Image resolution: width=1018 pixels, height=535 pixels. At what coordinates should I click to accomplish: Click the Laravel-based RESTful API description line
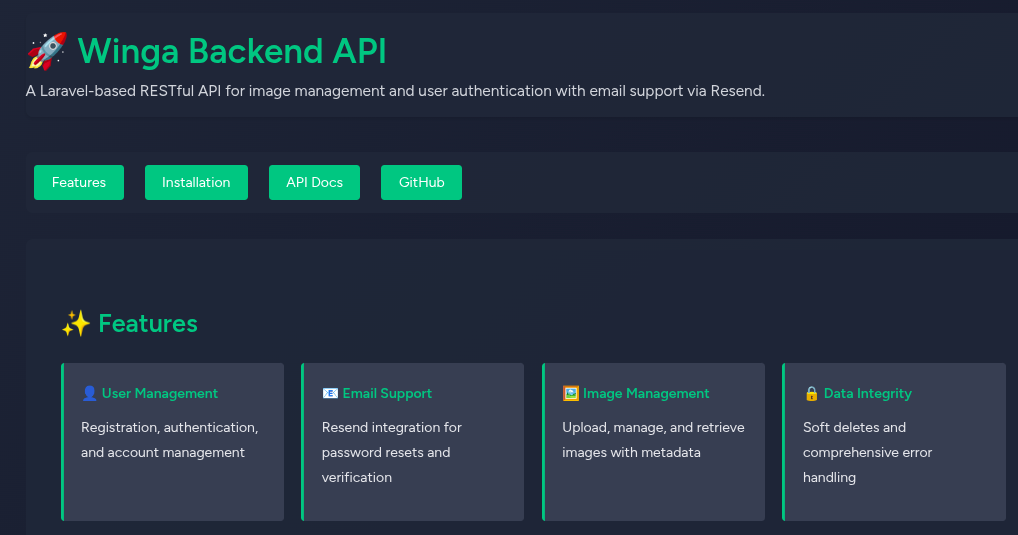[x=395, y=91]
